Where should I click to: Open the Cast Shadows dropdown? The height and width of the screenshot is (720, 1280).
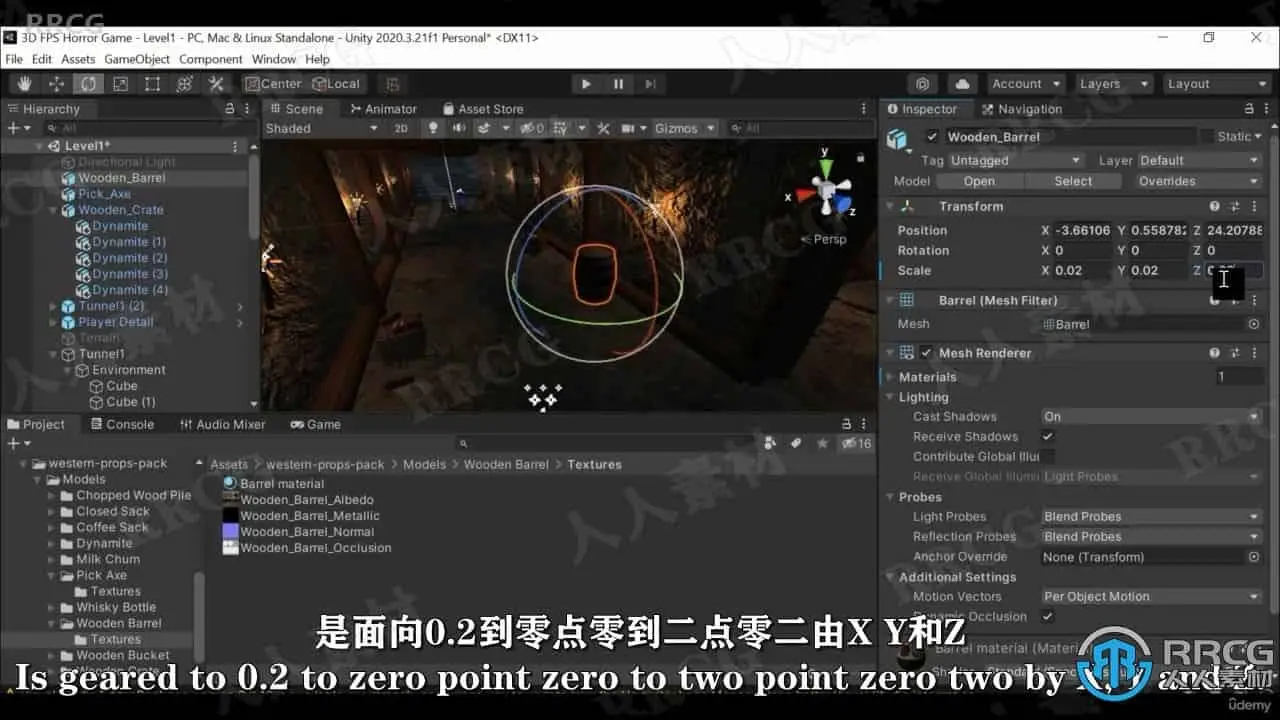1152,416
